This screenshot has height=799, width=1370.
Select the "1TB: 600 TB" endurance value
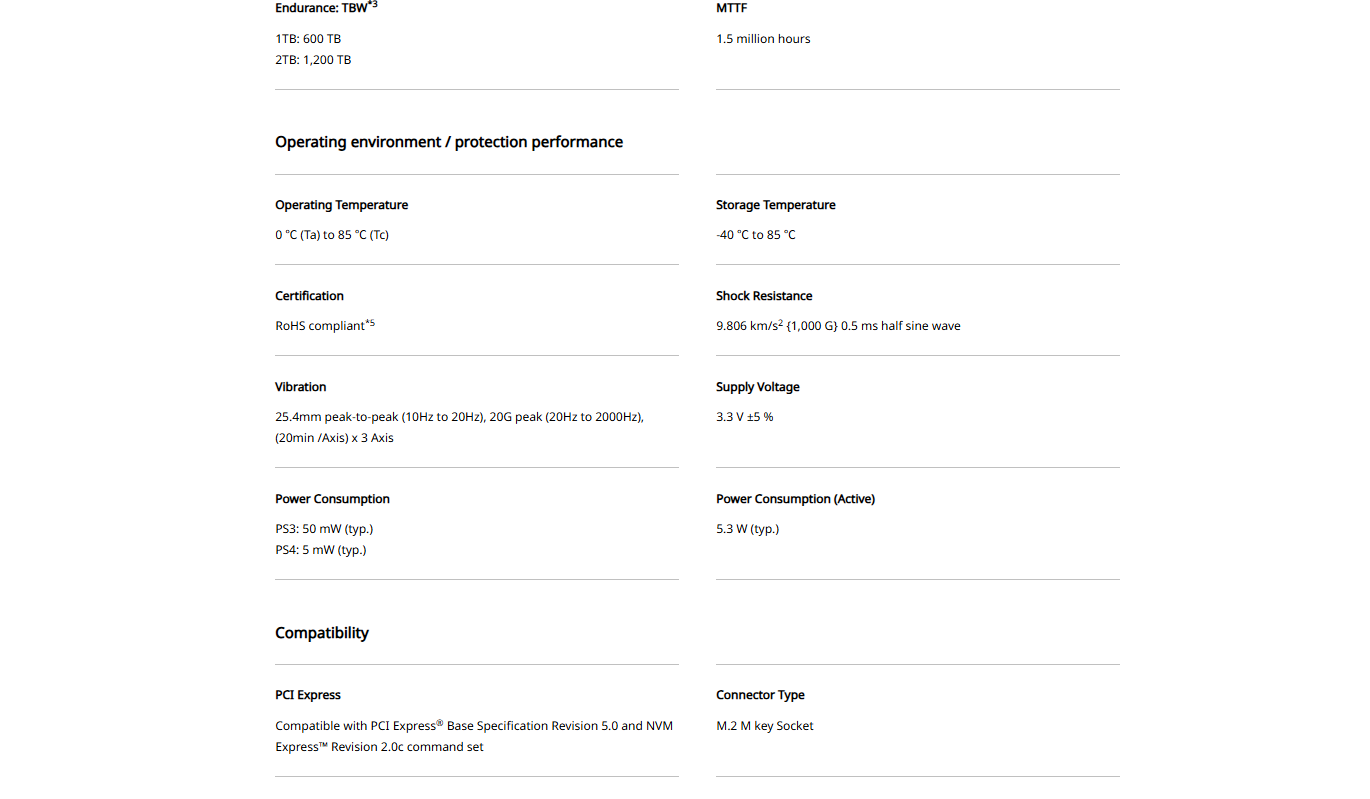click(x=308, y=39)
